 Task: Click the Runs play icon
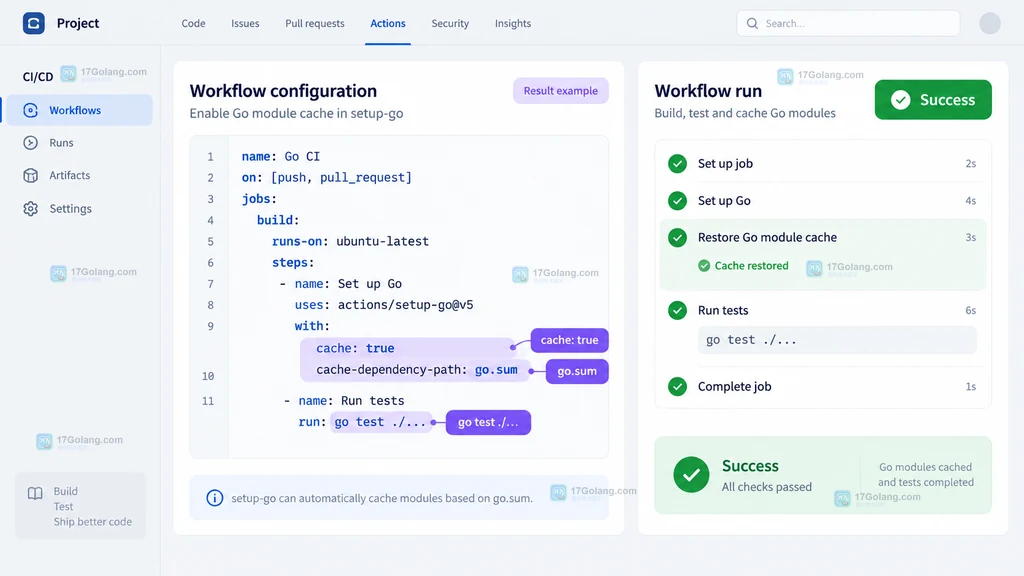31,142
